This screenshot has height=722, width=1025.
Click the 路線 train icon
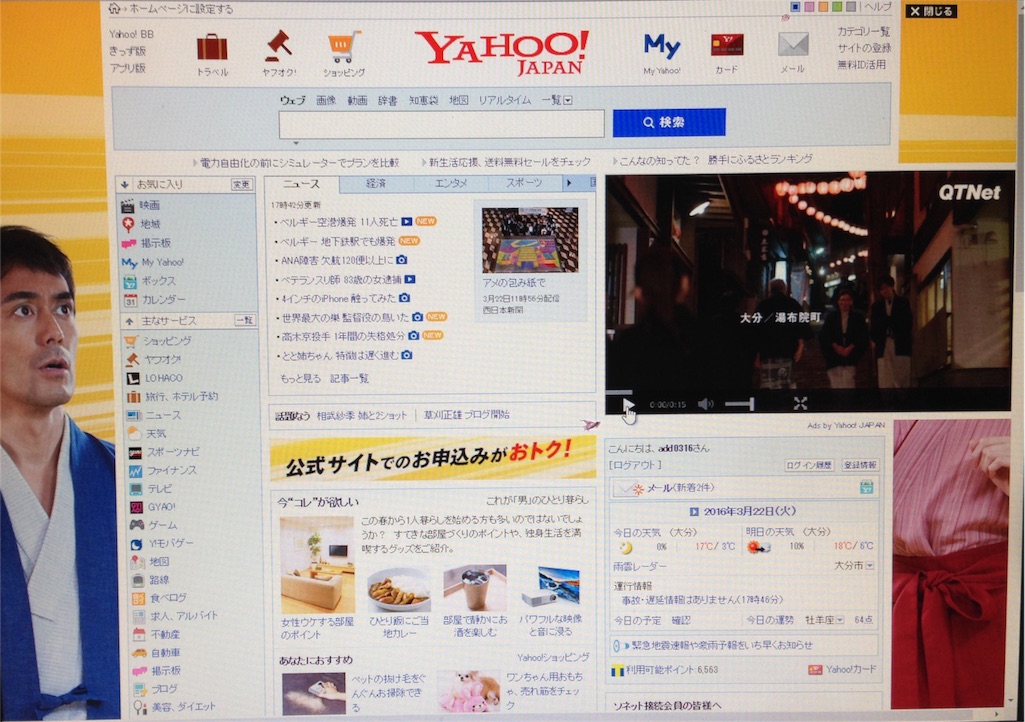pos(137,580)
